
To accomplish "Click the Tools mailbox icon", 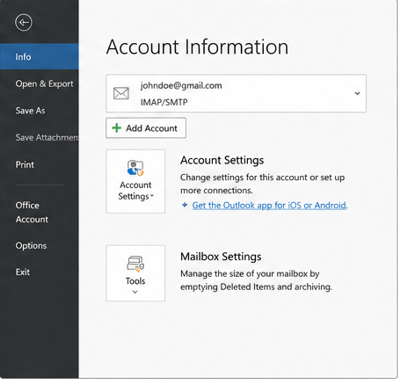I will point(135,264).
